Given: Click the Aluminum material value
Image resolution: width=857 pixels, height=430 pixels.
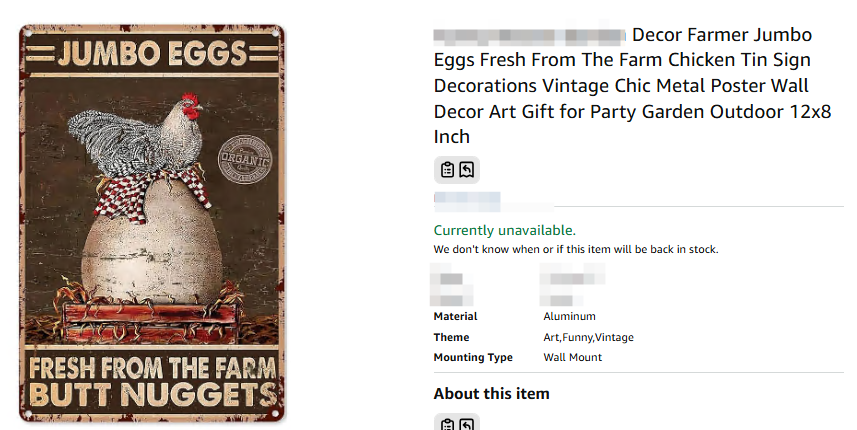Looking at the screenshot, I should tap(569, 316).
